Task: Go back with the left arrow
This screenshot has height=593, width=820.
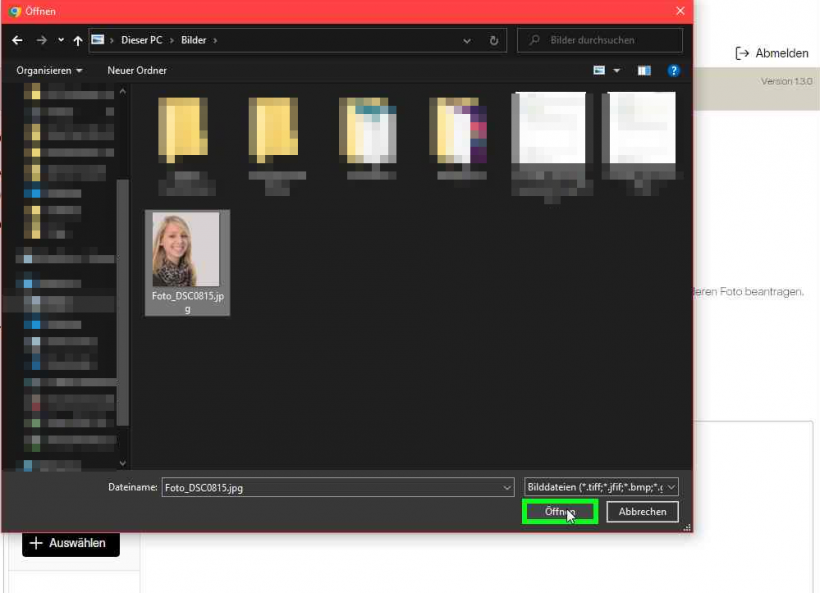Action: 17,41
